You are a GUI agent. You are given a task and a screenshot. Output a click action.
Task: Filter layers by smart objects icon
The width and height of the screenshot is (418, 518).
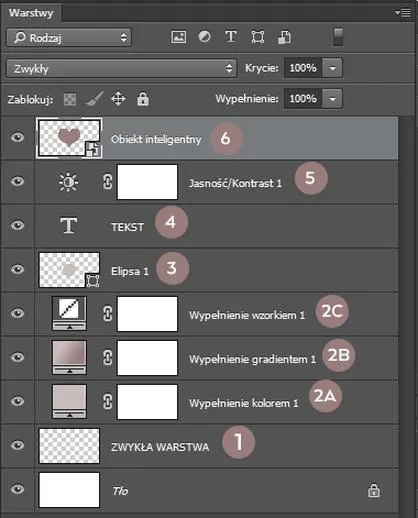tap(284, 37)
